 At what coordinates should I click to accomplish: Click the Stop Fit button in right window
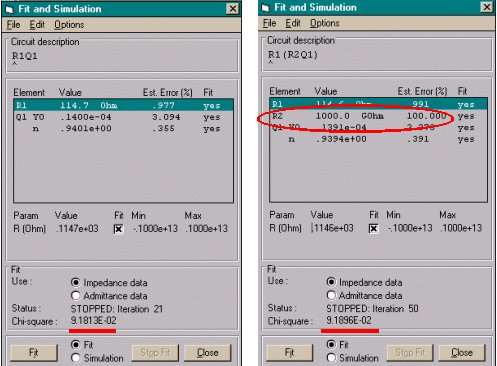[x=410, y=352]
